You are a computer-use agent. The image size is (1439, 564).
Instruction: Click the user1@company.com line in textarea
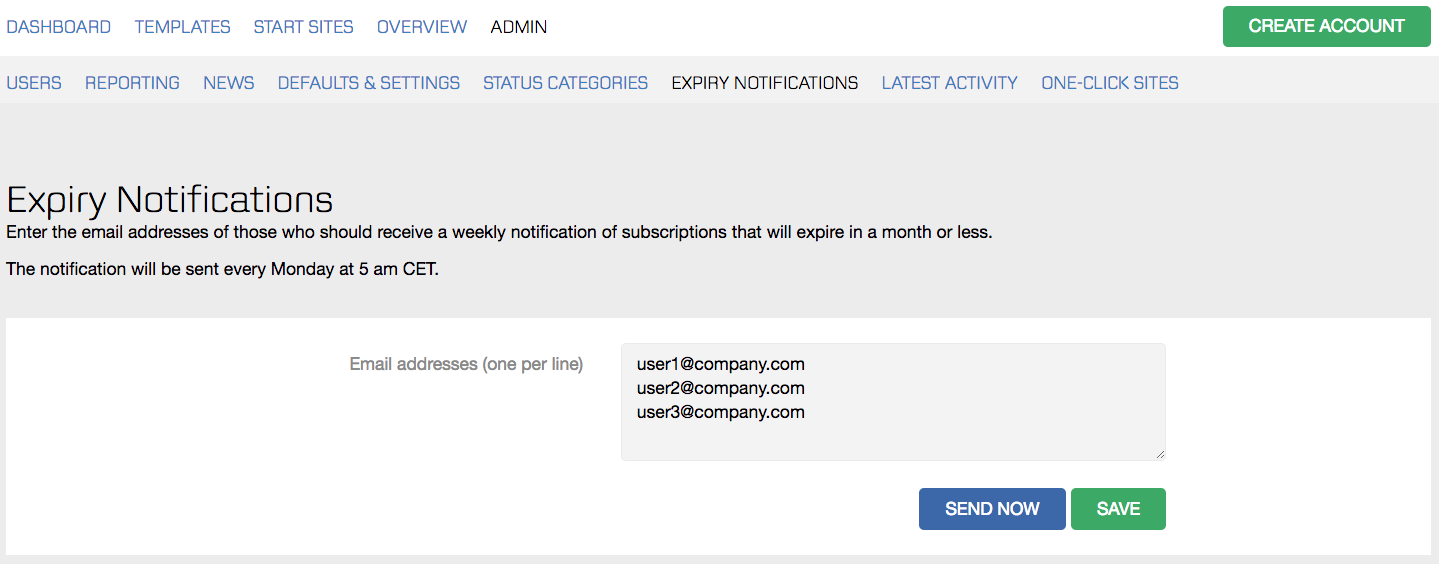720,364
